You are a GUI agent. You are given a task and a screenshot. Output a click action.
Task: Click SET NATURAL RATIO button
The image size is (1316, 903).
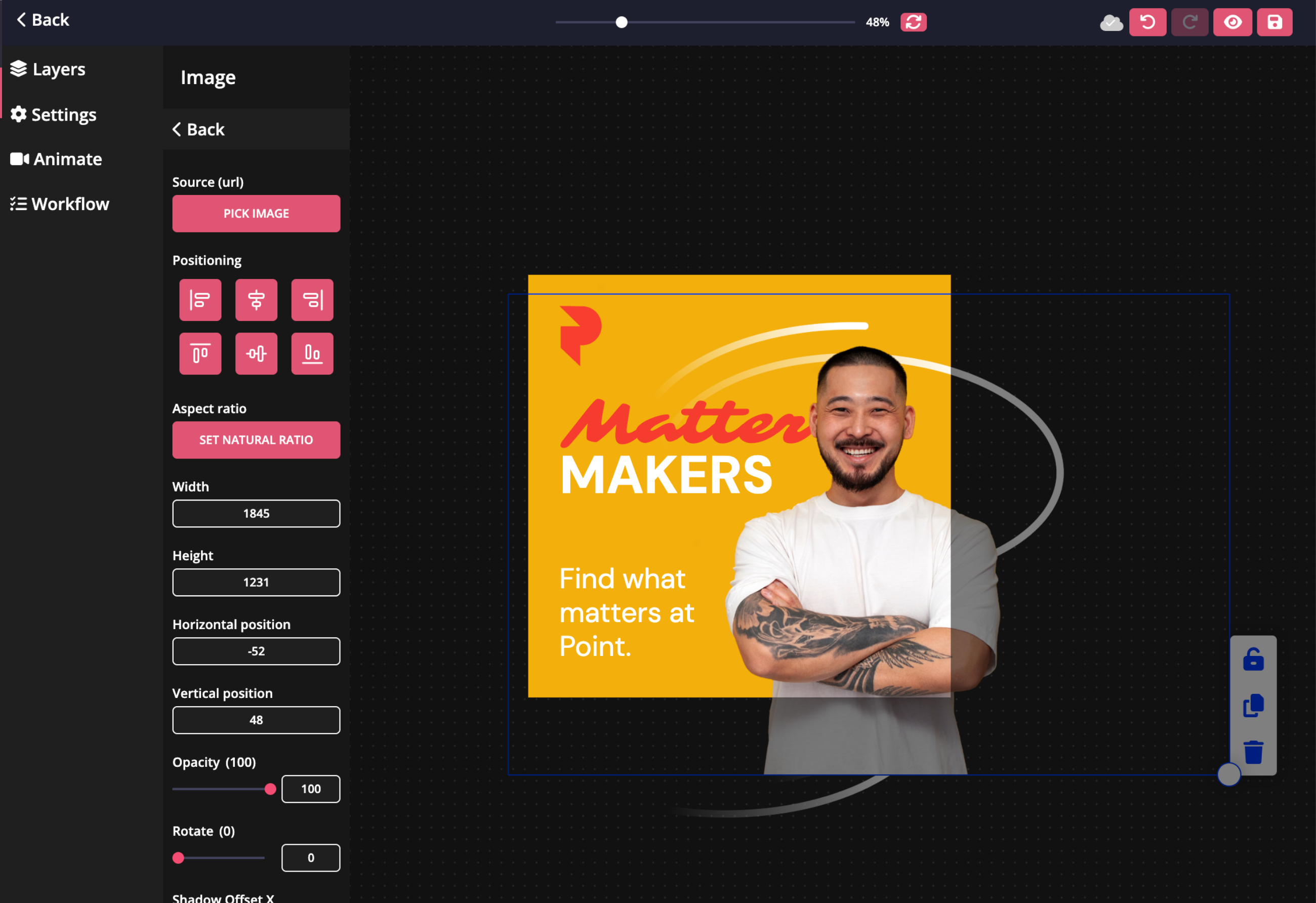256,440
